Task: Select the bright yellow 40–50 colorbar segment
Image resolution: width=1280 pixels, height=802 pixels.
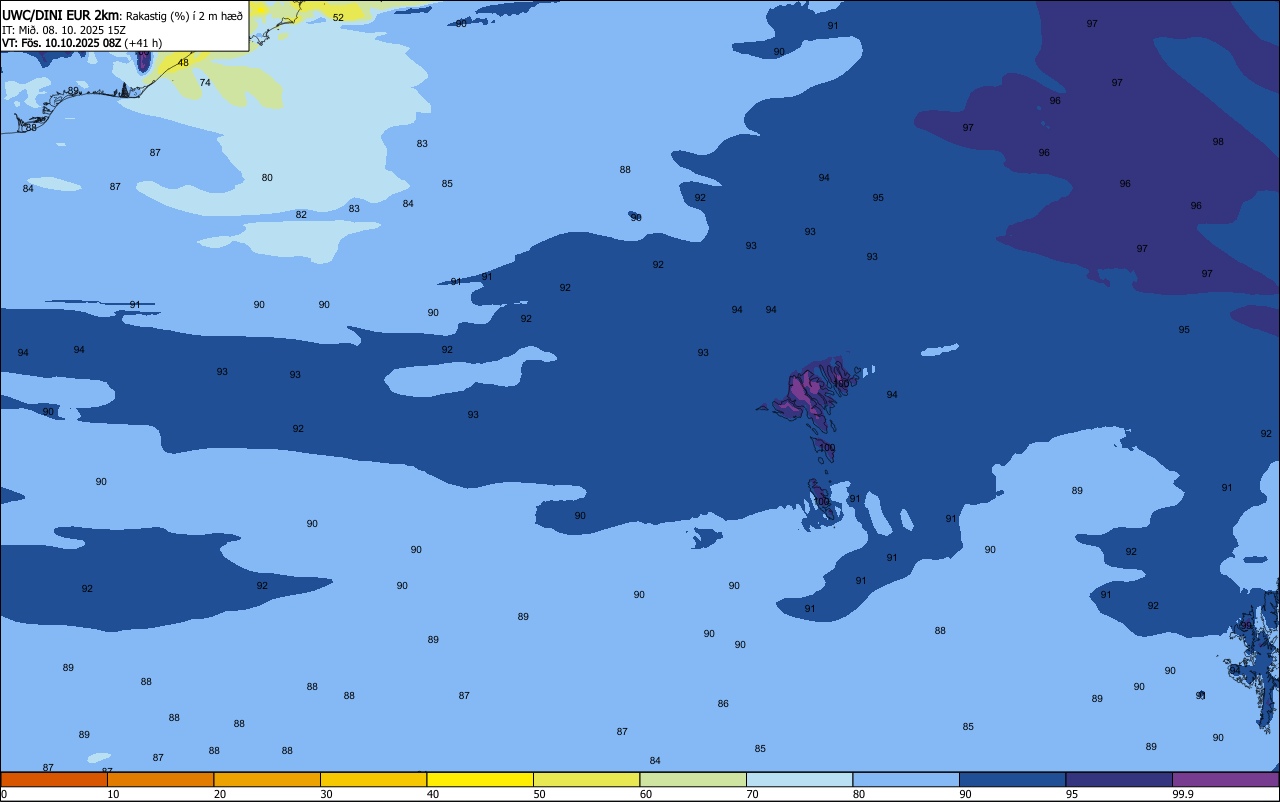Action: (x=480, y=779)
